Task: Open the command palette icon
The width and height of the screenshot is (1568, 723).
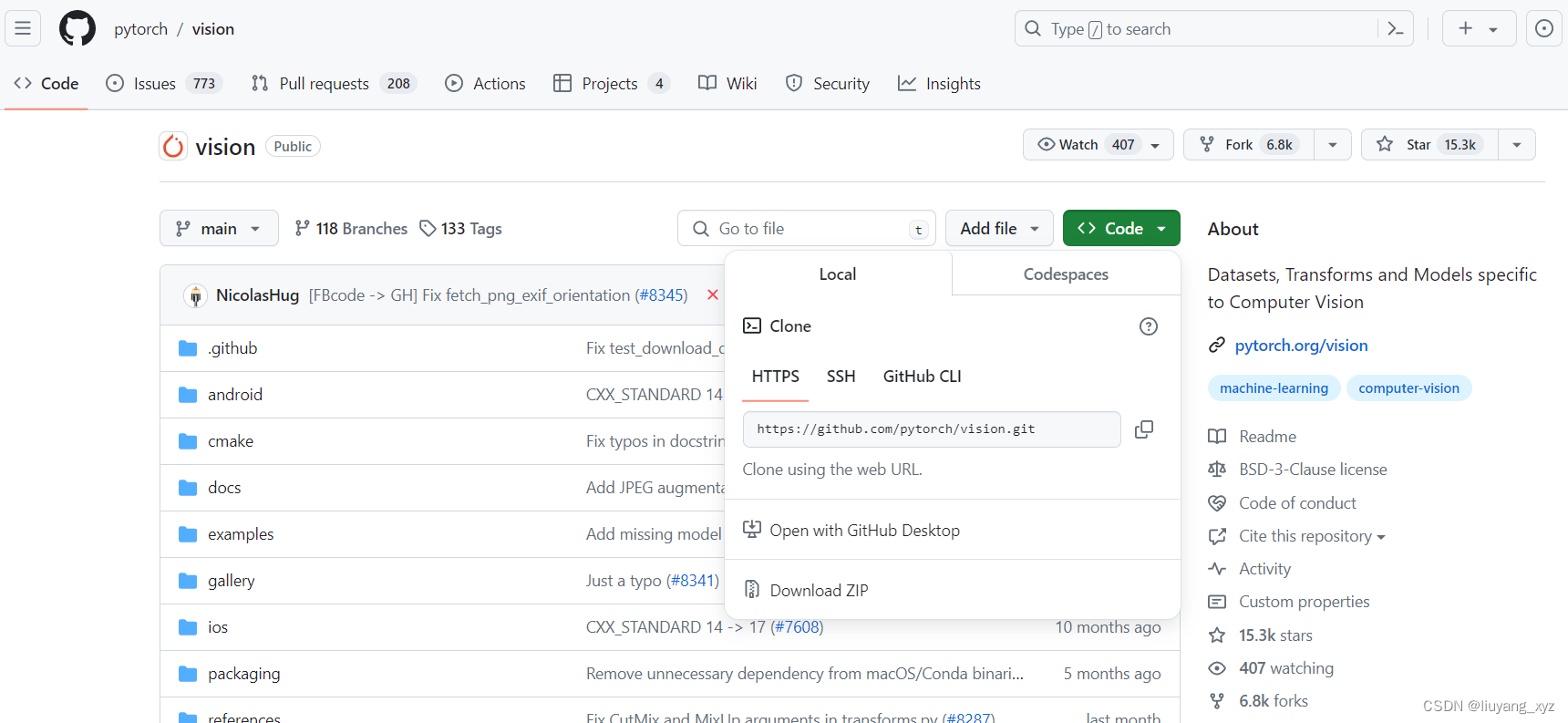Action: 1395,28
